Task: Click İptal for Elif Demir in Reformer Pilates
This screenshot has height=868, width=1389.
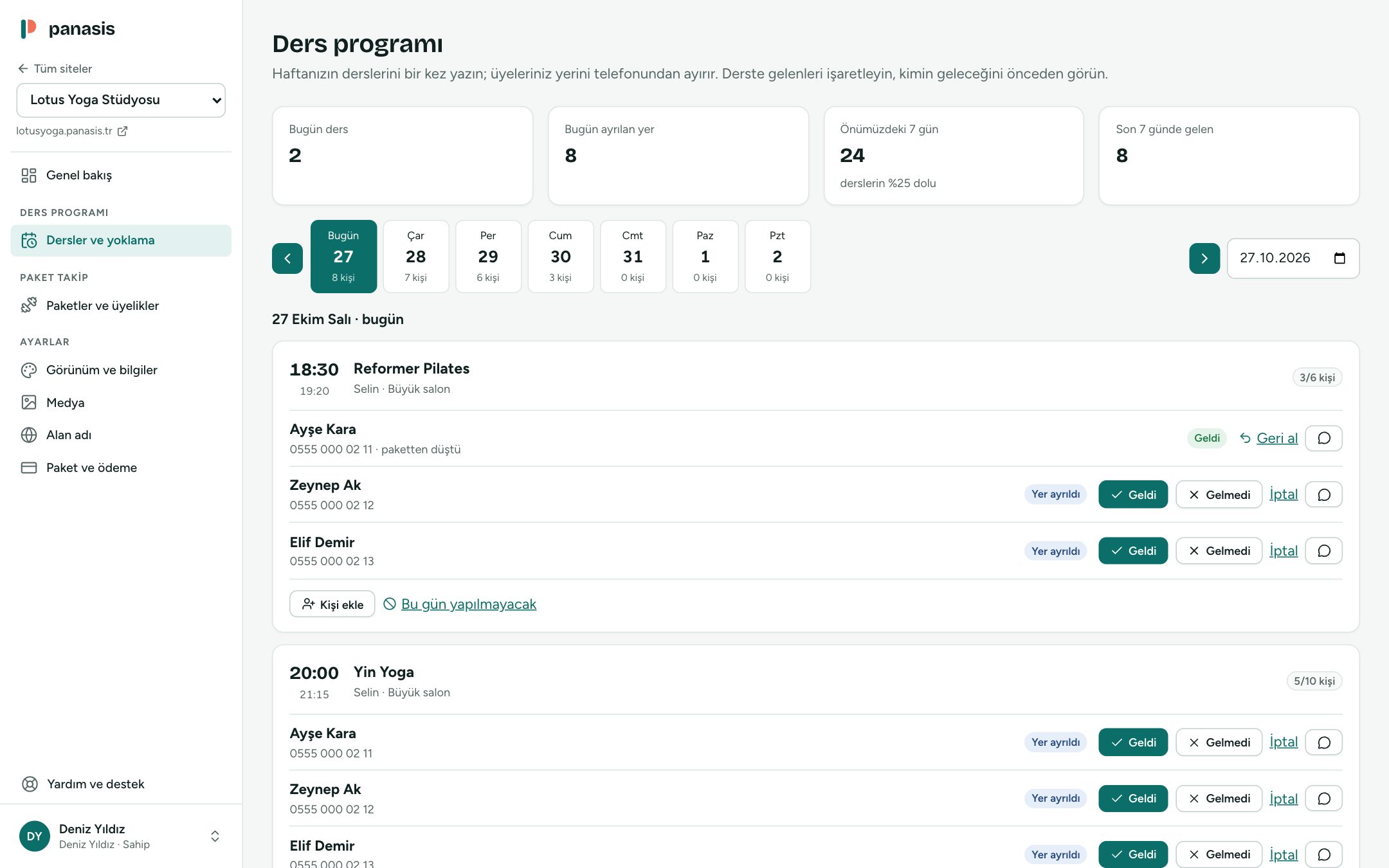Action: [1284, 551]
